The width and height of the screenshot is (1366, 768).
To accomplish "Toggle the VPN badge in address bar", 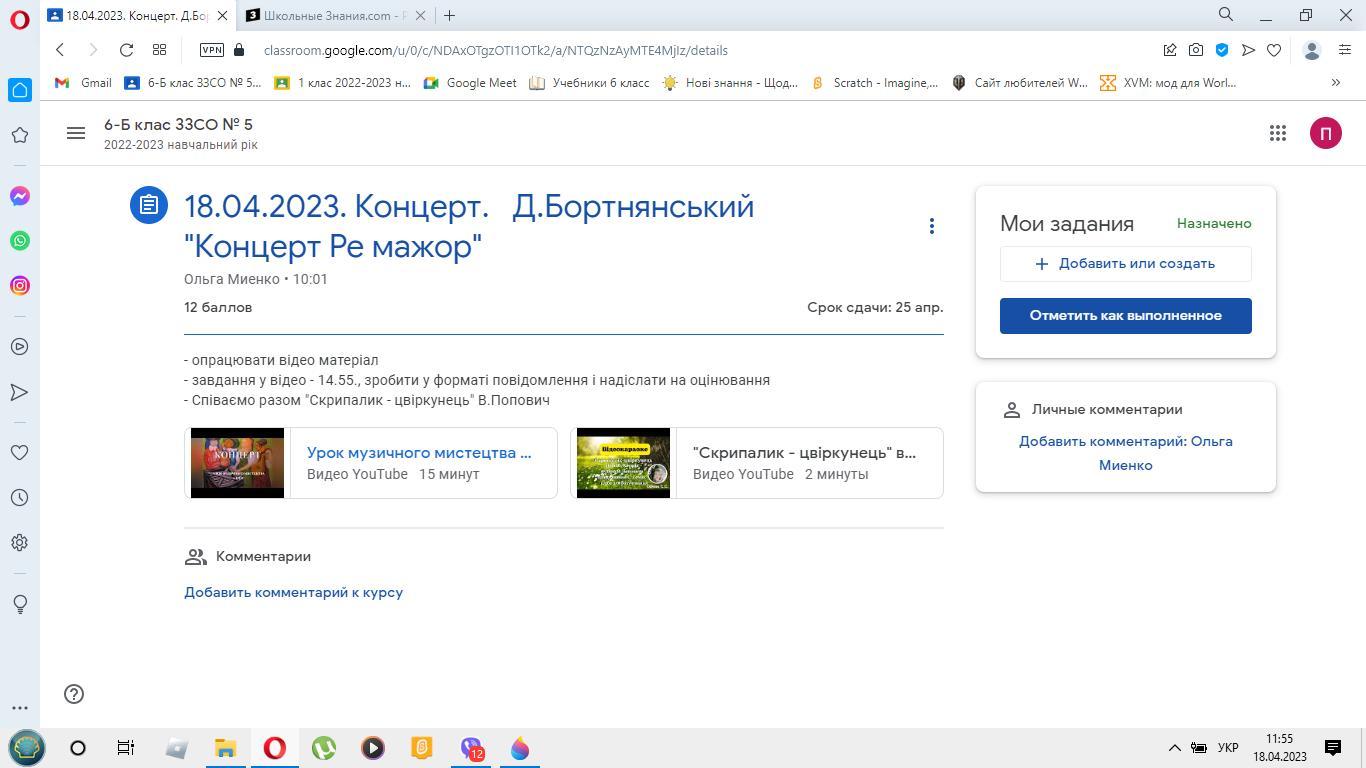I will point(211,50).
